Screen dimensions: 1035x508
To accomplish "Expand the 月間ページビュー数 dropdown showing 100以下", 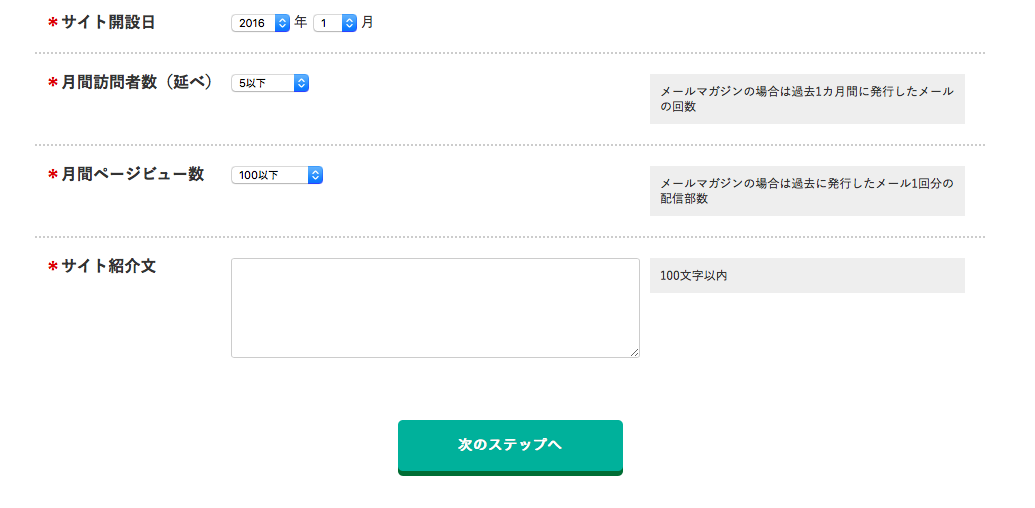I will pos(277,175).
